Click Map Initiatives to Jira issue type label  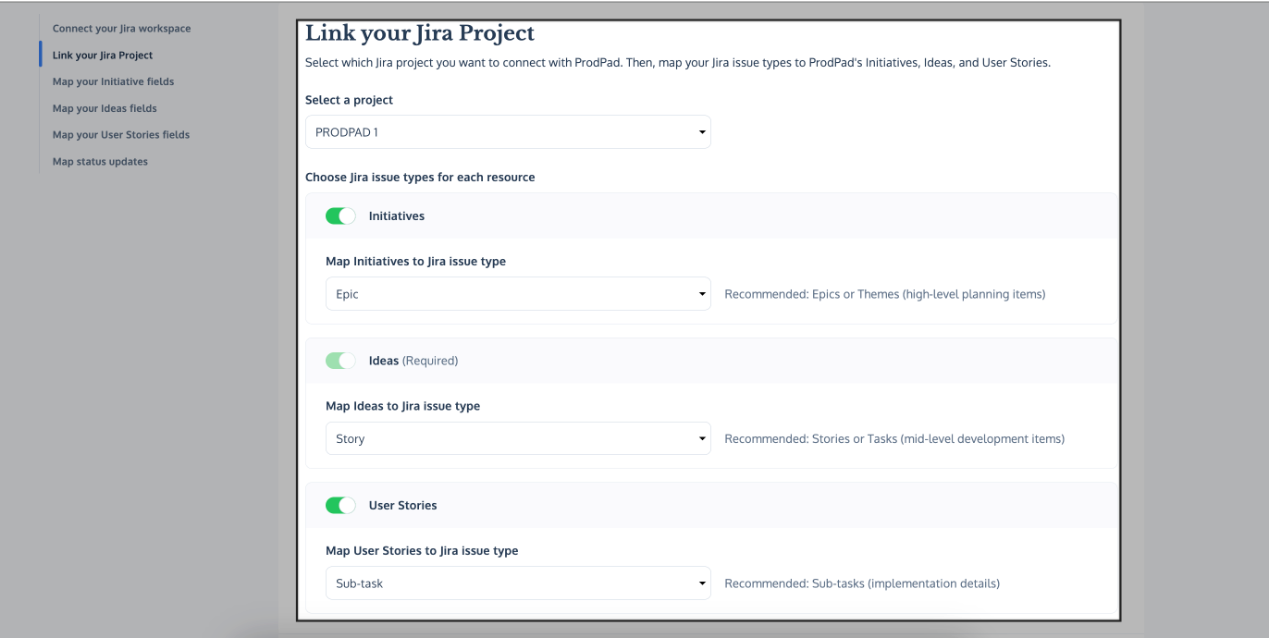point(416,262)
